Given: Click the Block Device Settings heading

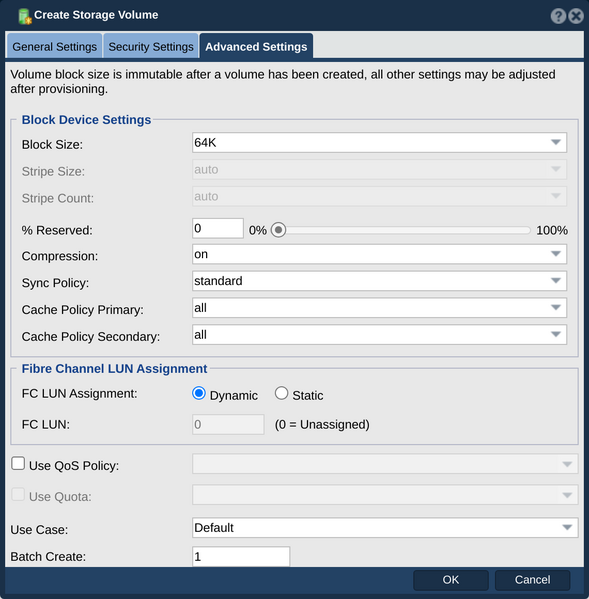Looking at the screenshot, I should 86,120.
